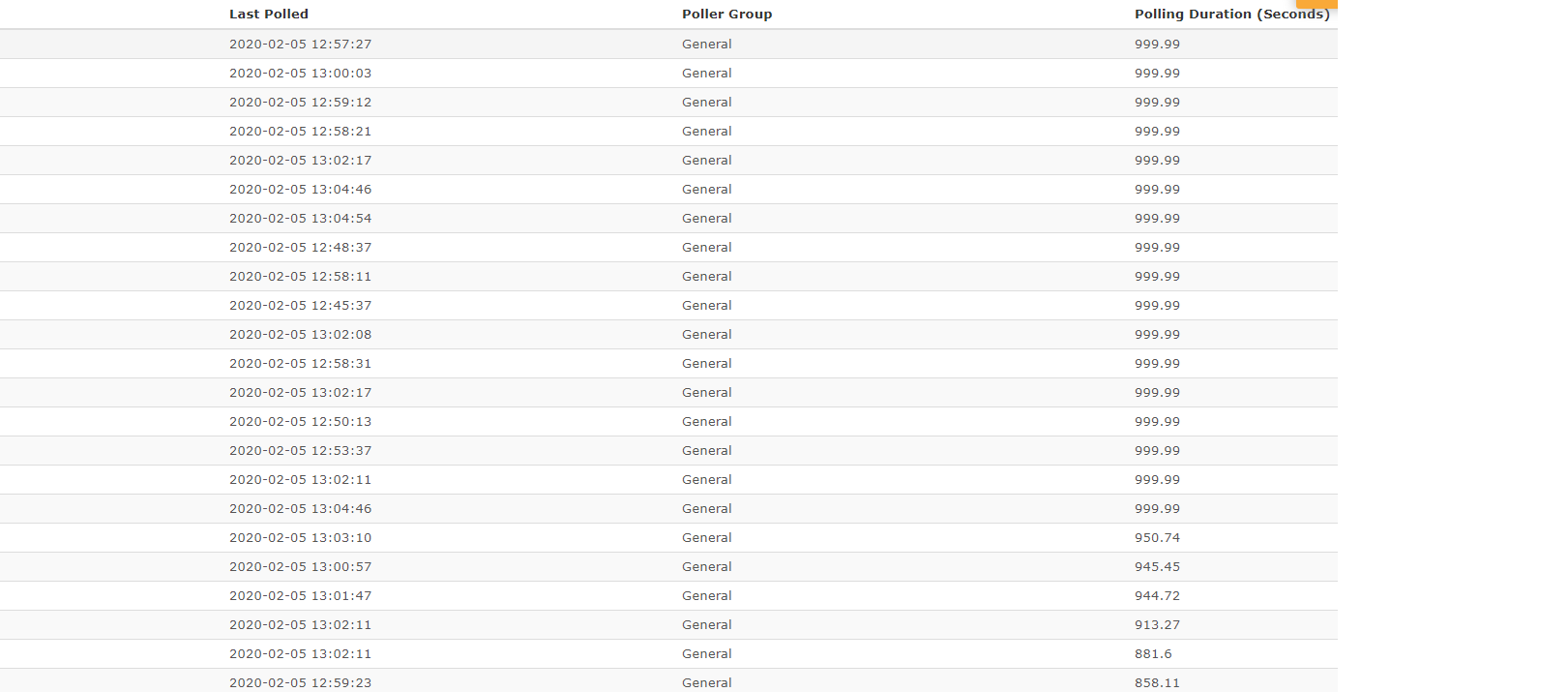Select the row polled at 13:00:03
Viewport: 1568px width, 692px height.
click(668, 74)
